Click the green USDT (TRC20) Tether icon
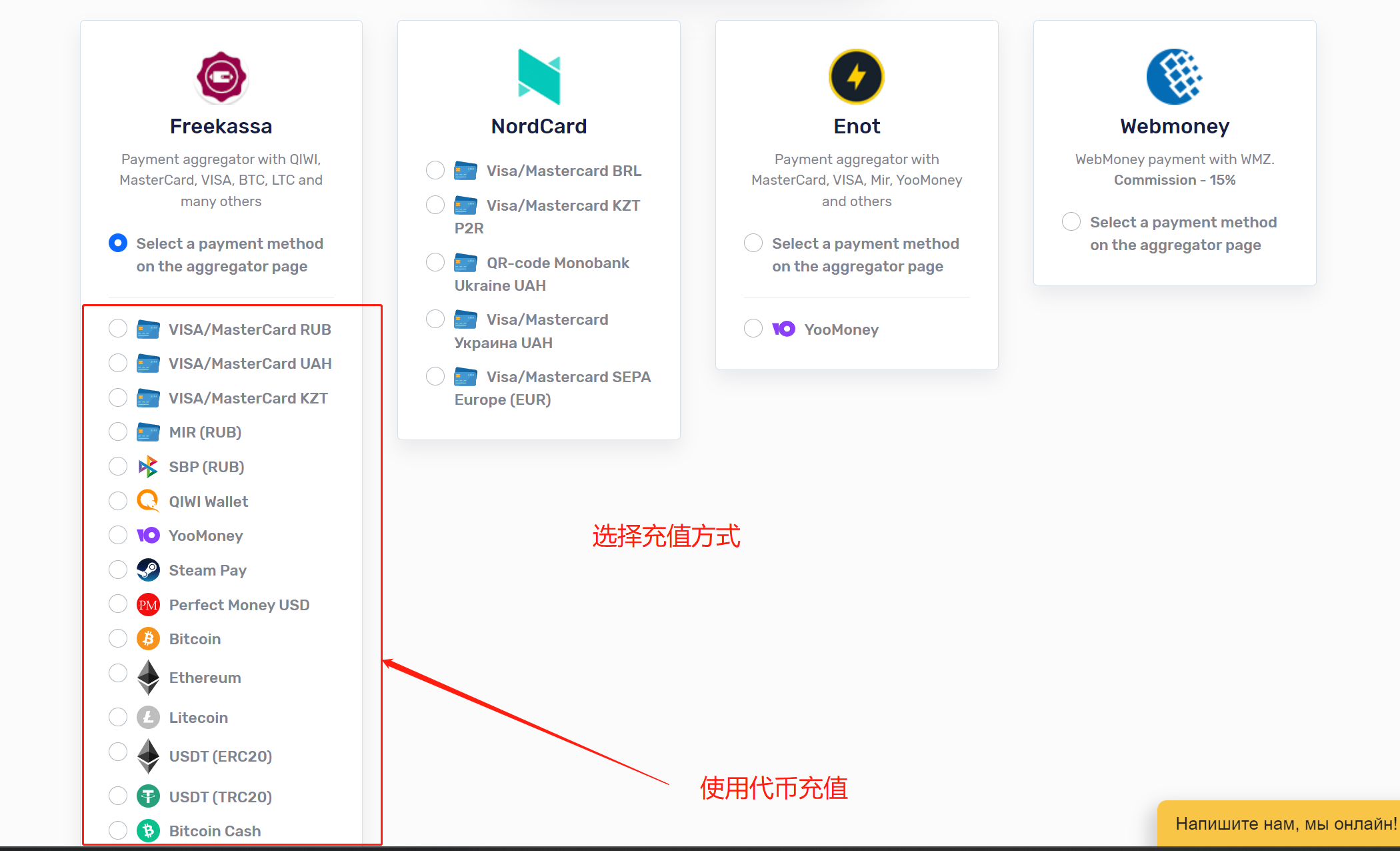The width and height of the screenshot is (1400, 851). pos(148,796)
